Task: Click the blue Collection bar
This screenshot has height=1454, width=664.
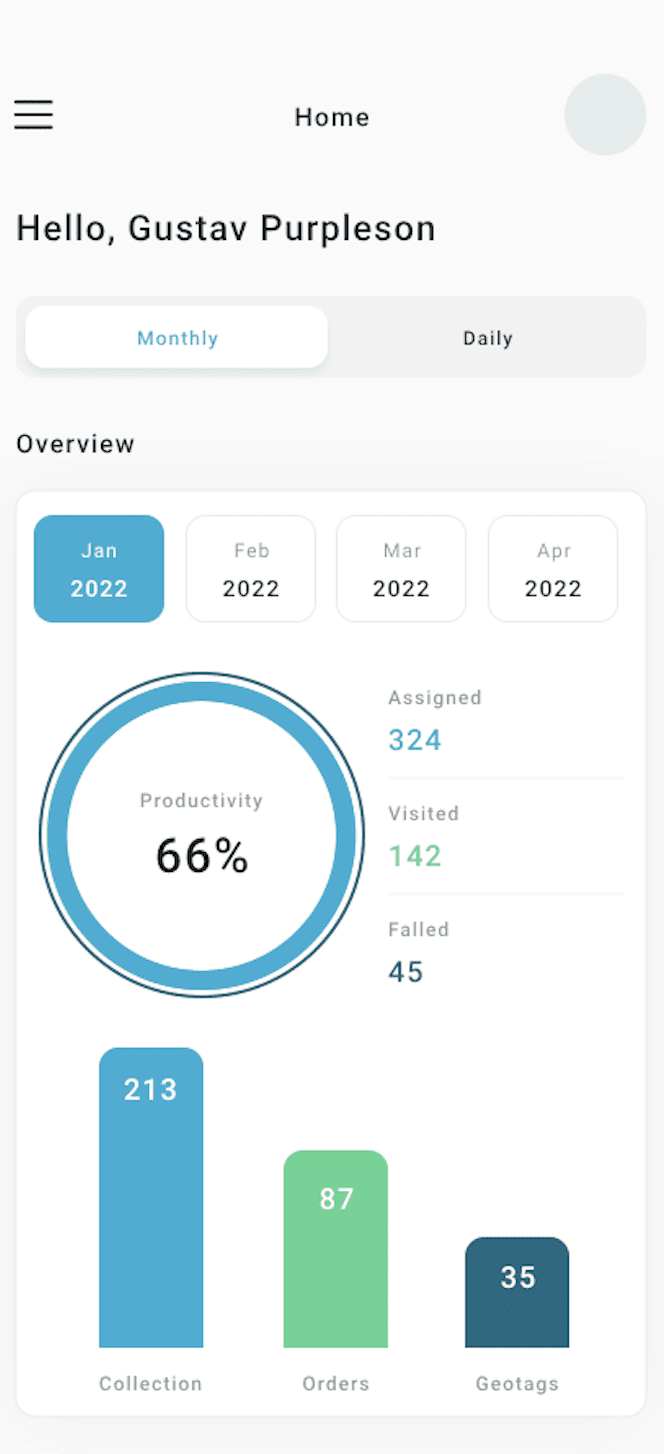Action: [x=151, y=1198]
